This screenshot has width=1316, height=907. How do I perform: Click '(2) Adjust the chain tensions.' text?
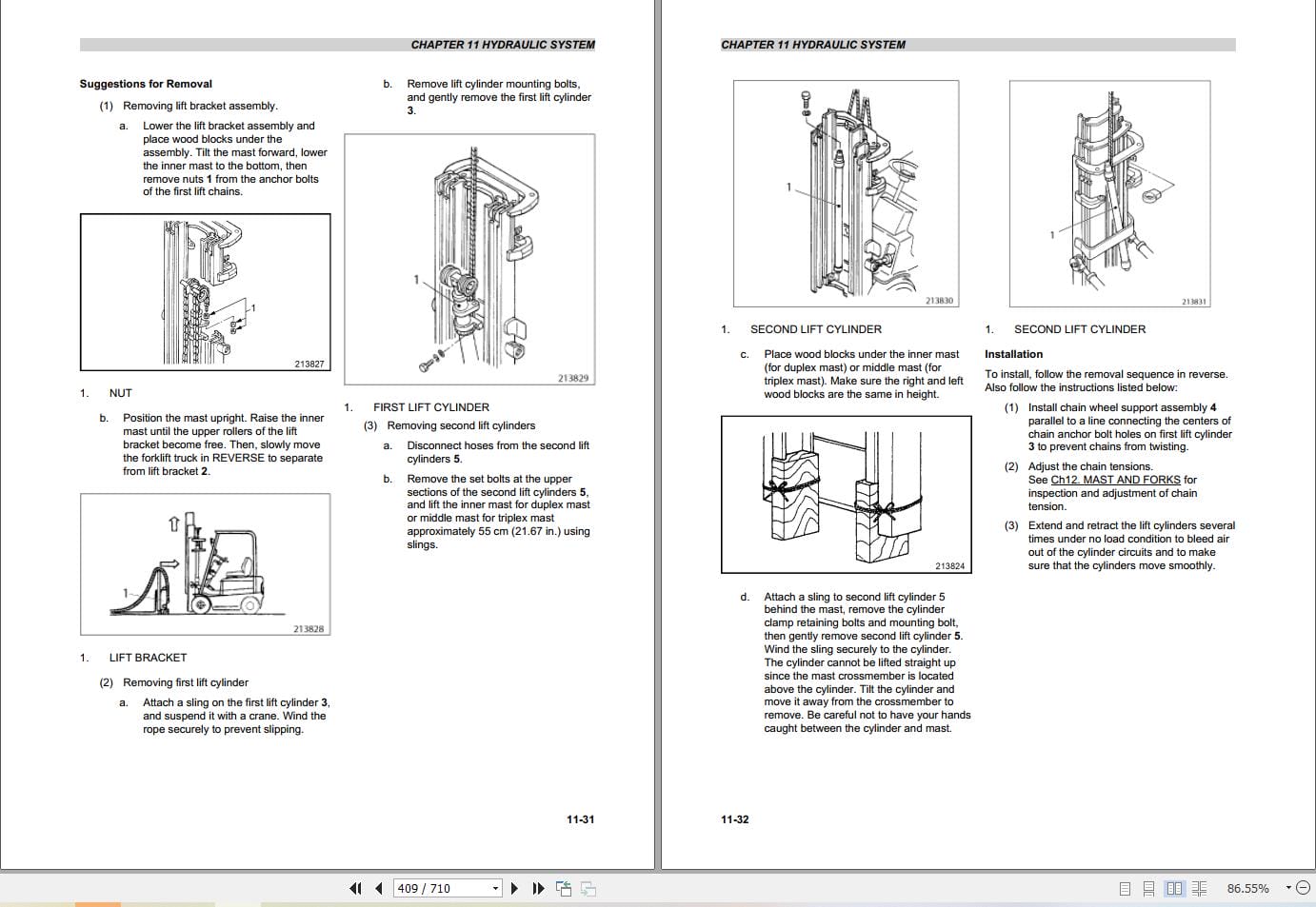pos(1078,466)
